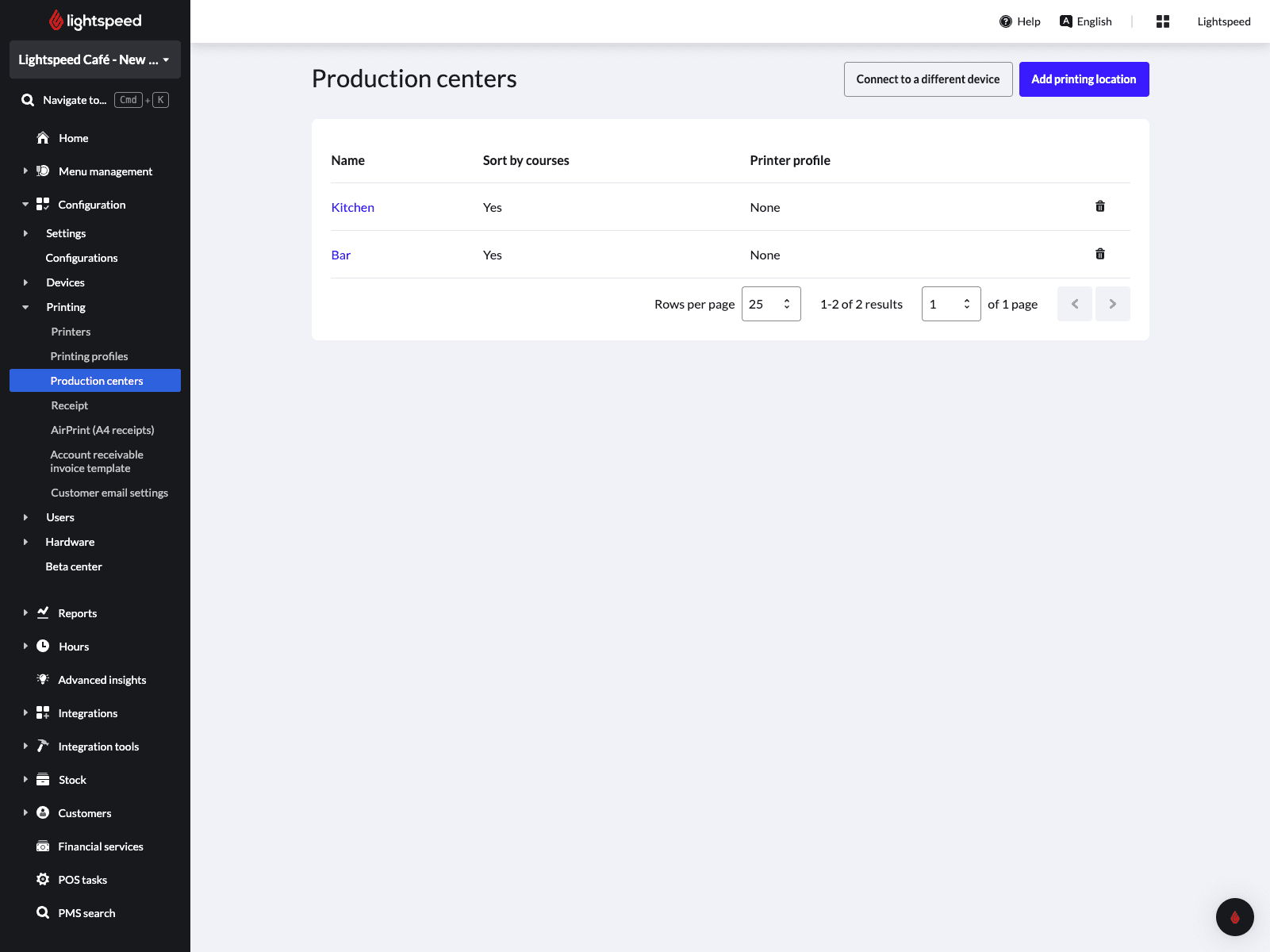Image resolution: width=1270 pixels, height=952 pixels.
Task: Open the red flame chat widget
Action: click(x=1234, y=917)
